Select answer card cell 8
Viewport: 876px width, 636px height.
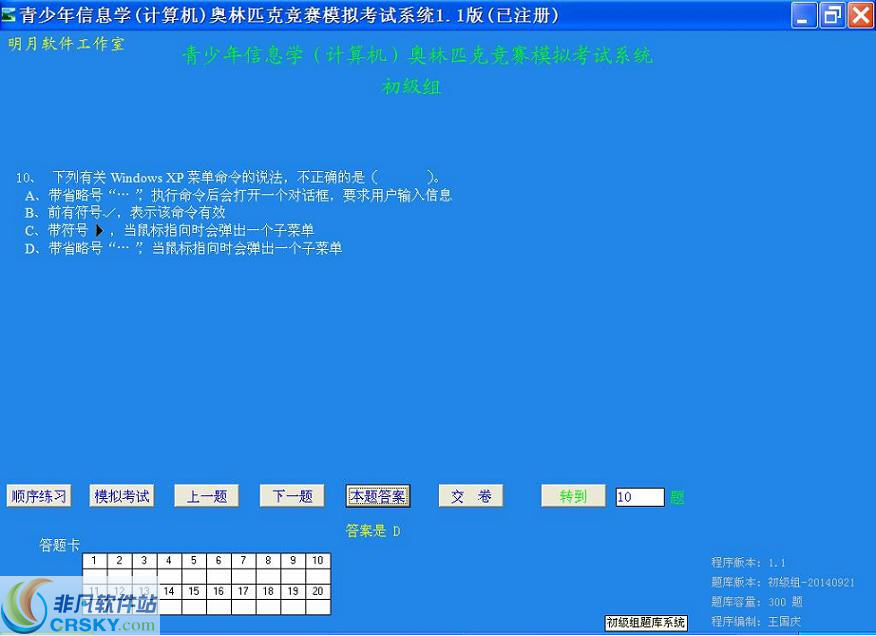click(x=268, y=561)
